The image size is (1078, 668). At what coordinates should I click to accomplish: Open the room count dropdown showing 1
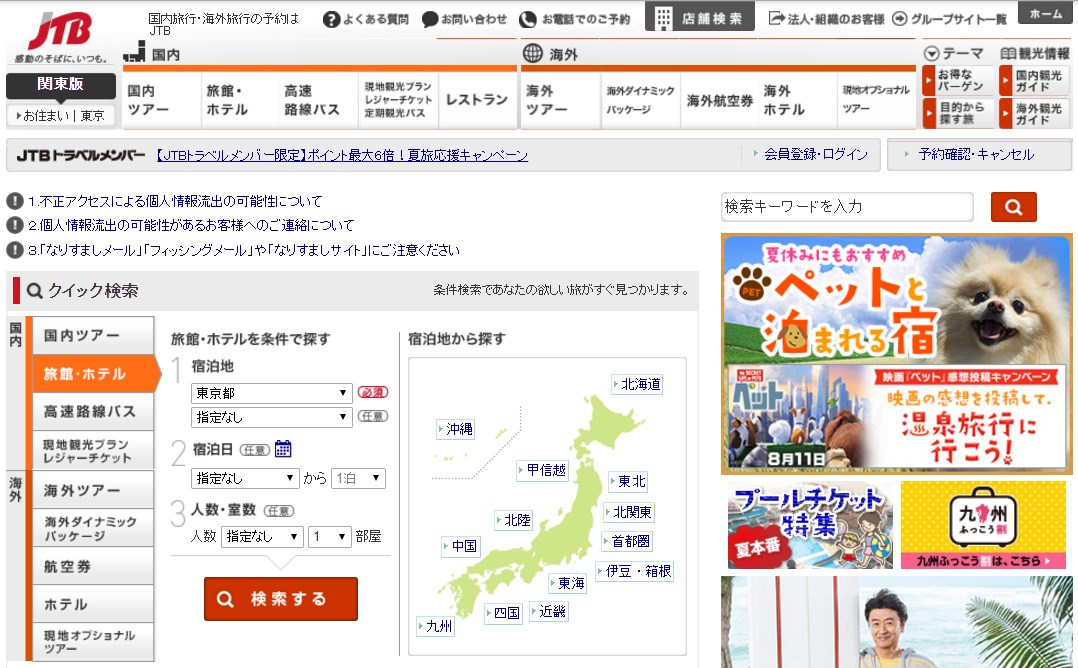(x=329, y=536)
